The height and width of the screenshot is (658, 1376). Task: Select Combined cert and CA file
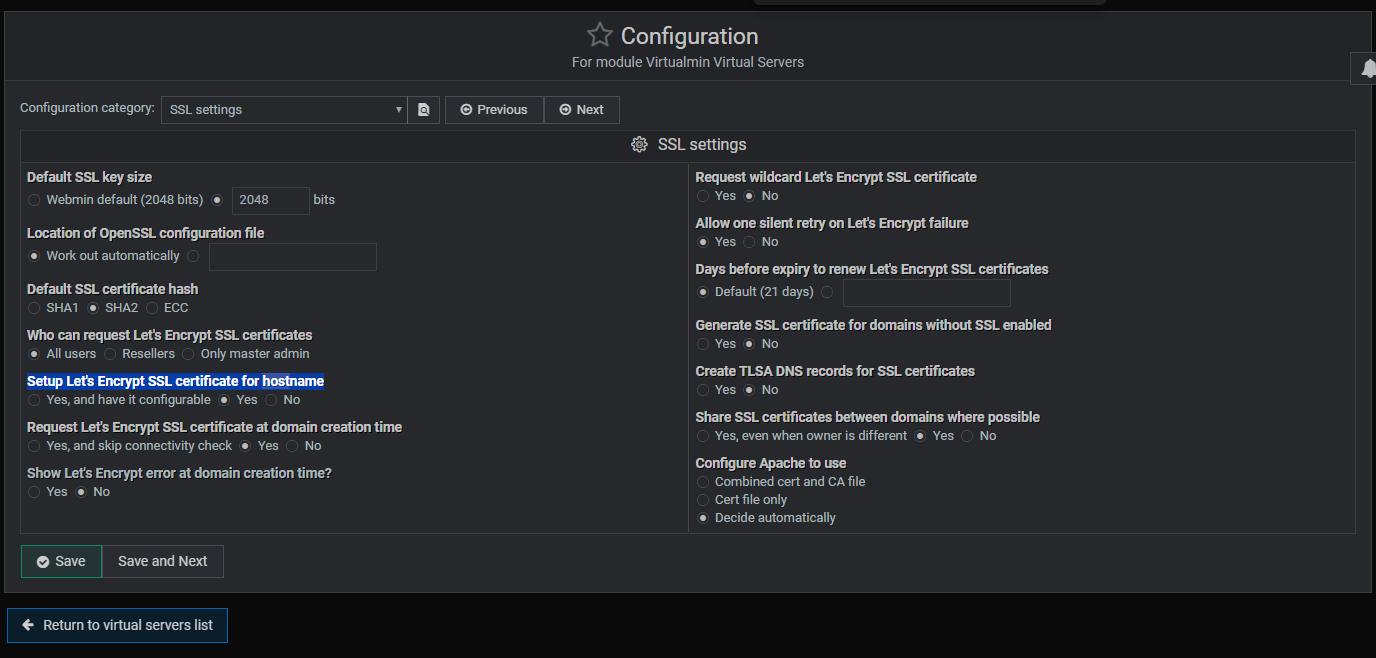[703, 482]
